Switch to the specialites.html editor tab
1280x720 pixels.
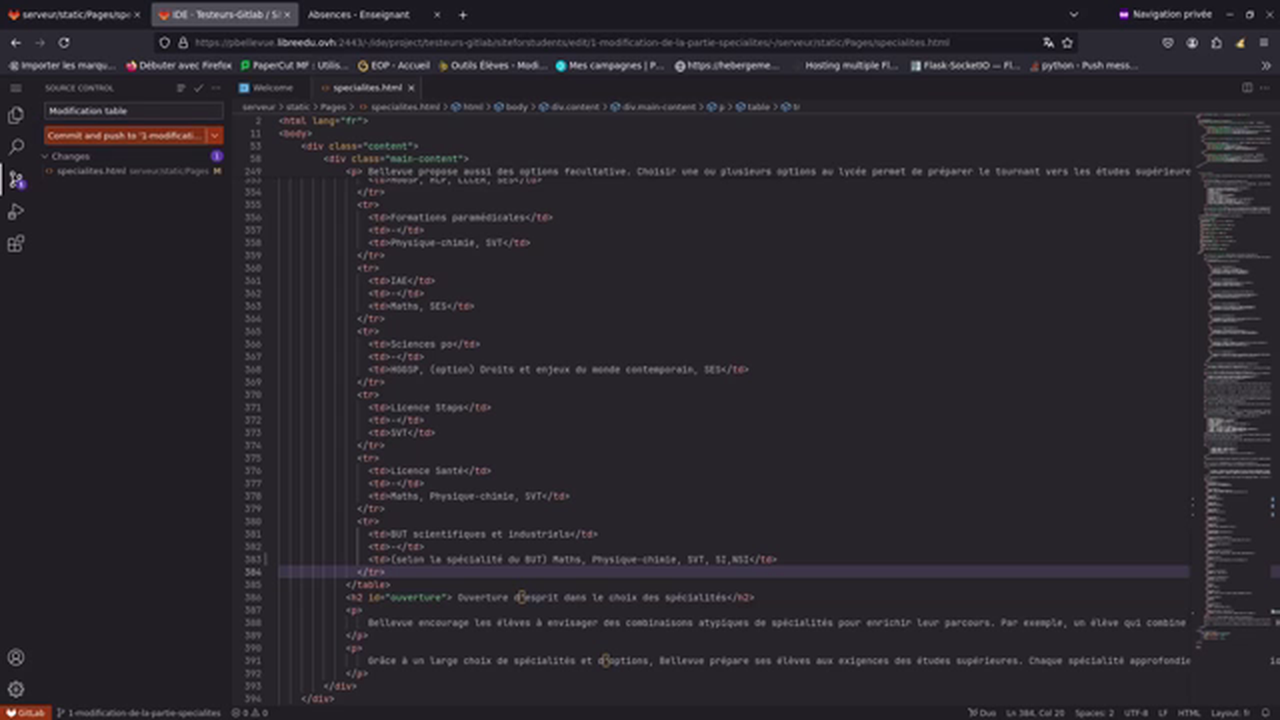click(x=367, y=87)
